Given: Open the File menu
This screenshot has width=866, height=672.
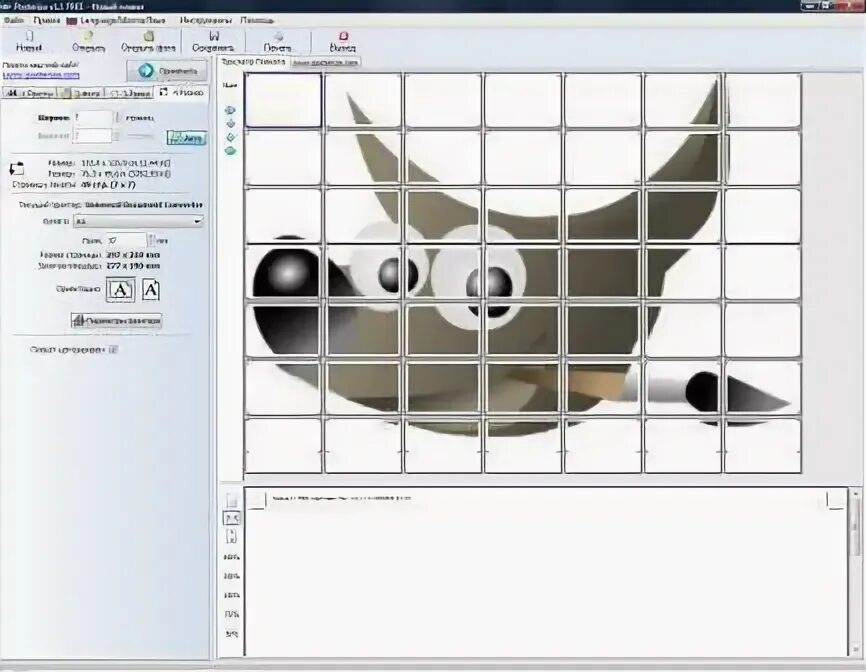Looking at the screenshot, I should (14, 20).
